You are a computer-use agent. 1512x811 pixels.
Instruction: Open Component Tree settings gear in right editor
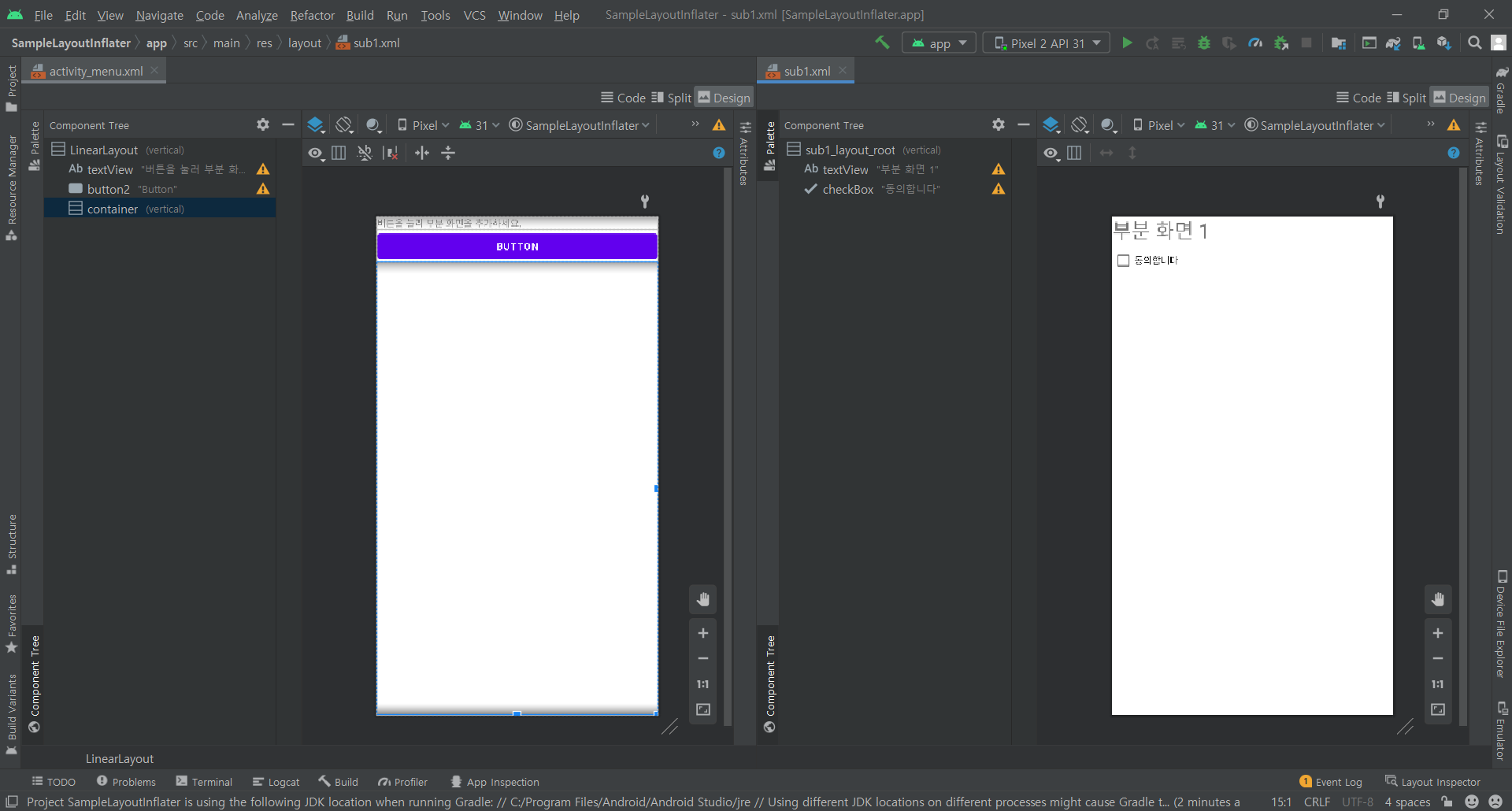pos(998,124)
